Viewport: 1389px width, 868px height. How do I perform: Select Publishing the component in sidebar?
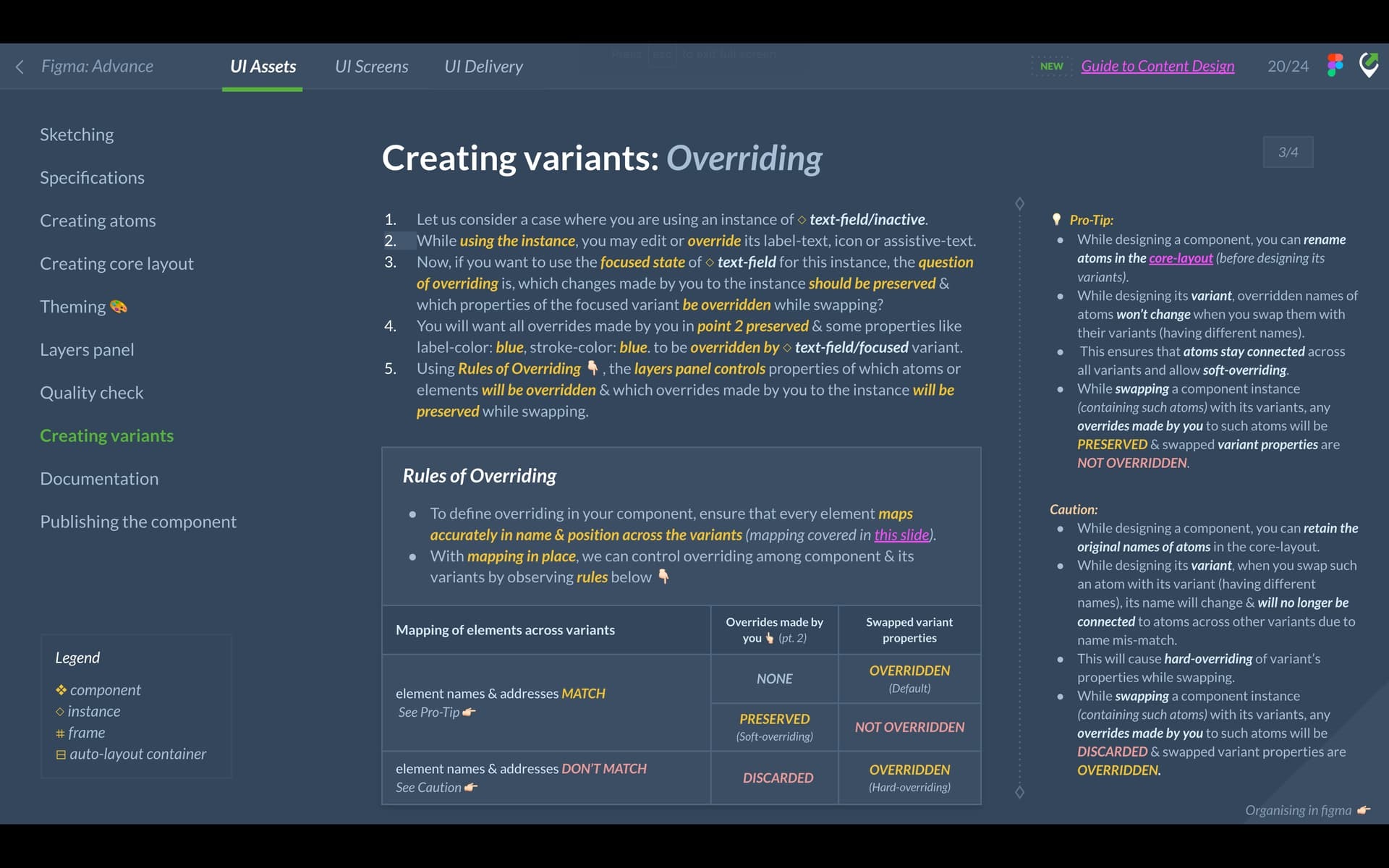pyautogui.click(x=138, y=521)
